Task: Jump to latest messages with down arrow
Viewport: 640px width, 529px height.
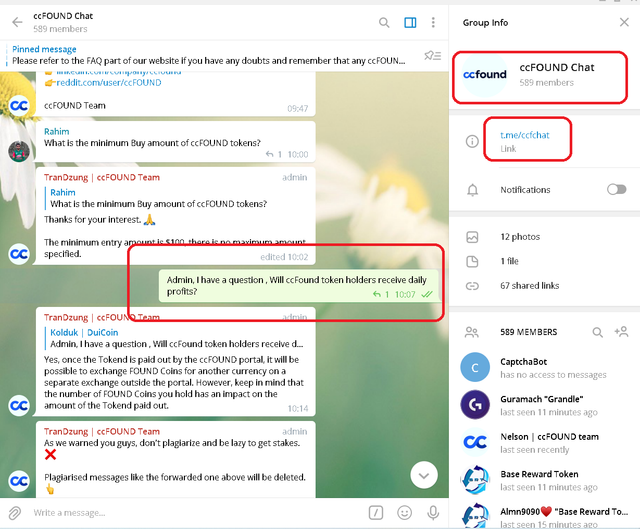Action: (x=424, y=475)
